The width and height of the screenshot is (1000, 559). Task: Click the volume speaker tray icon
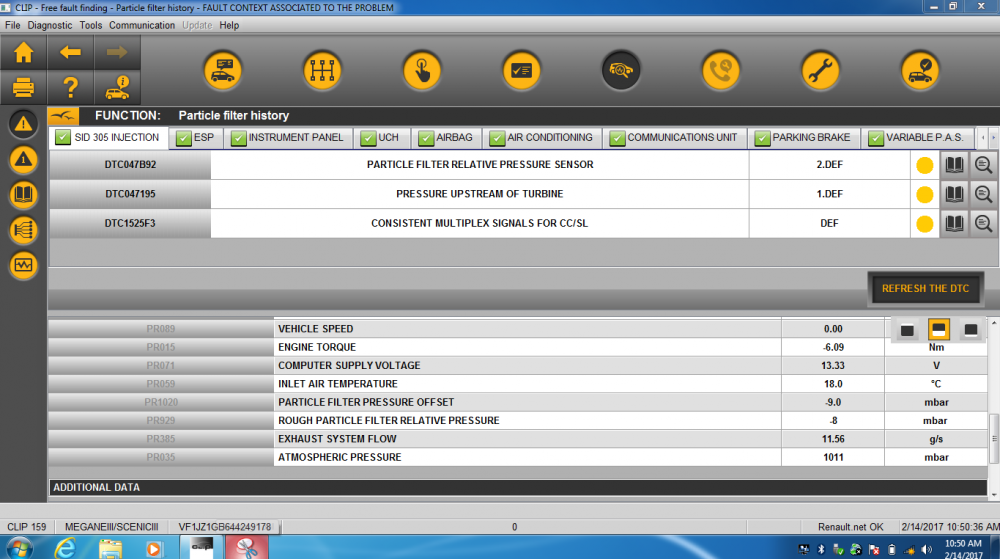pos(927,549)
